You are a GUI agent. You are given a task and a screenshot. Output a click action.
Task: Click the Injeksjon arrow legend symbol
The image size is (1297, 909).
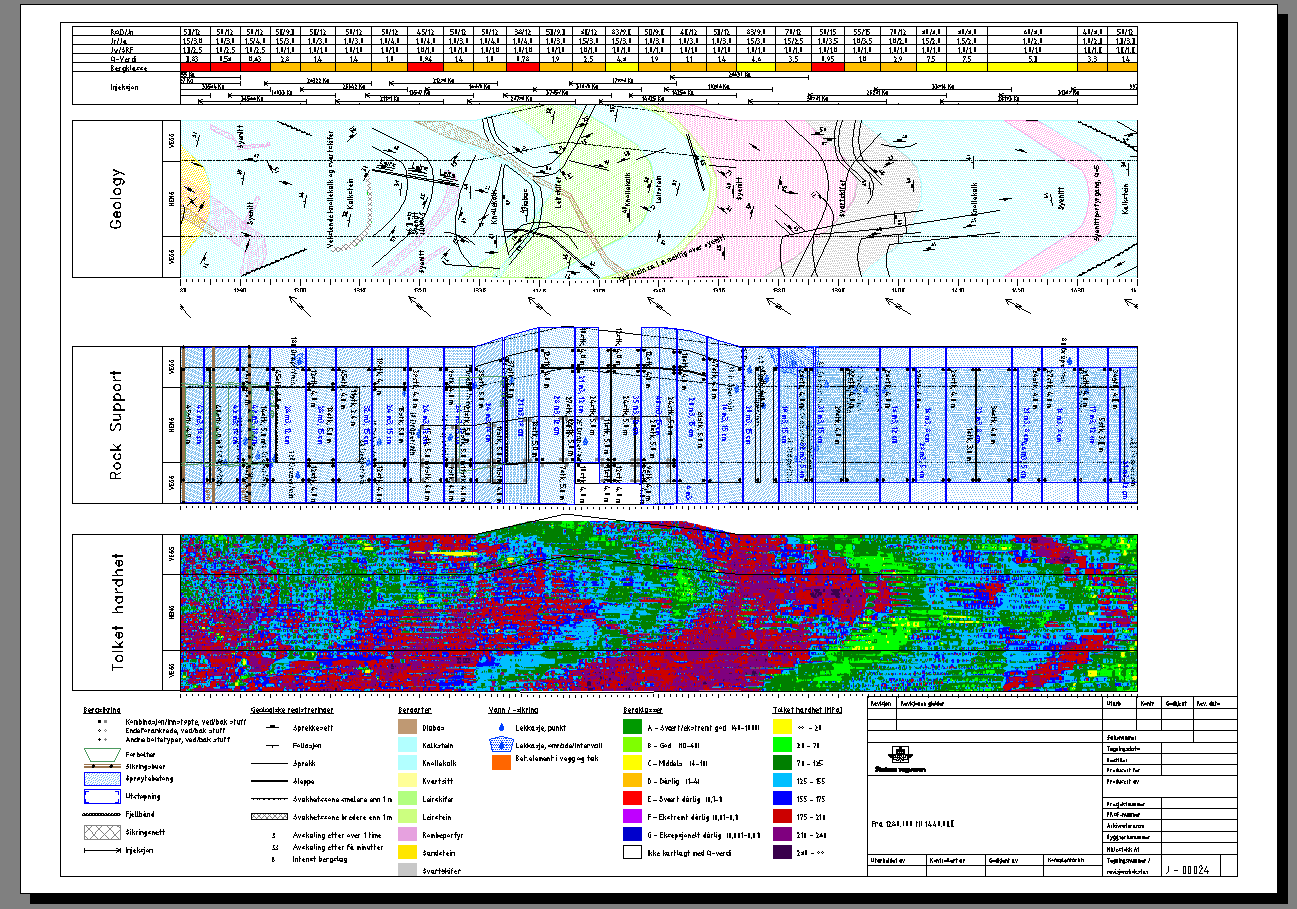(102, 850)
